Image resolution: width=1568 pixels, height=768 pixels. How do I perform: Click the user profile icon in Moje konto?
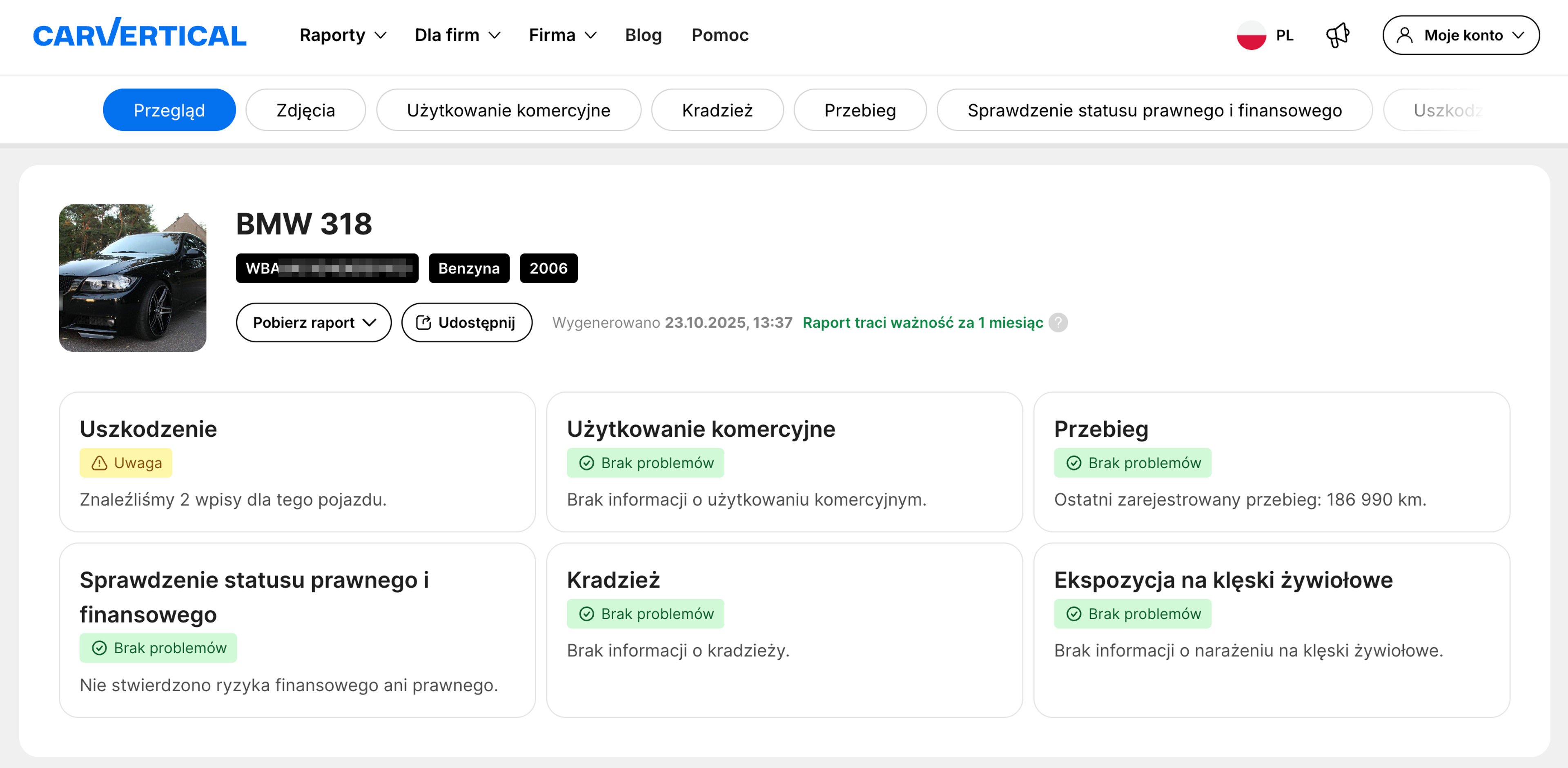point(1404,35)
